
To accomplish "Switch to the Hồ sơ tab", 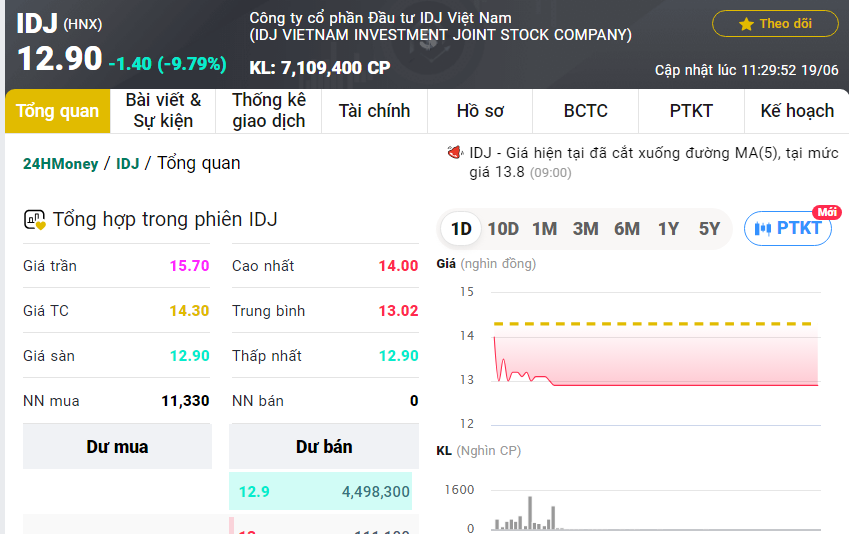I will (480, 111).
